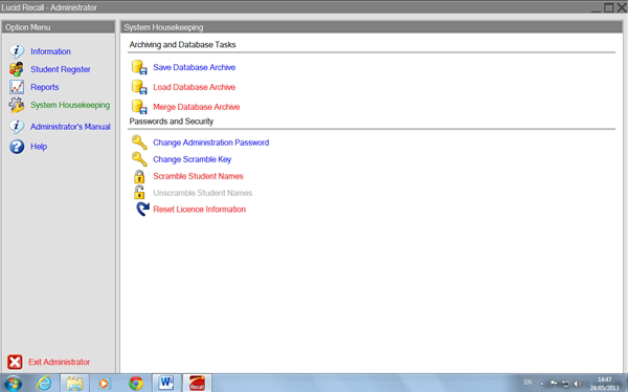
Task: Click the Student Register people icon
Action: pyautogui.click(x=16, y=69)
